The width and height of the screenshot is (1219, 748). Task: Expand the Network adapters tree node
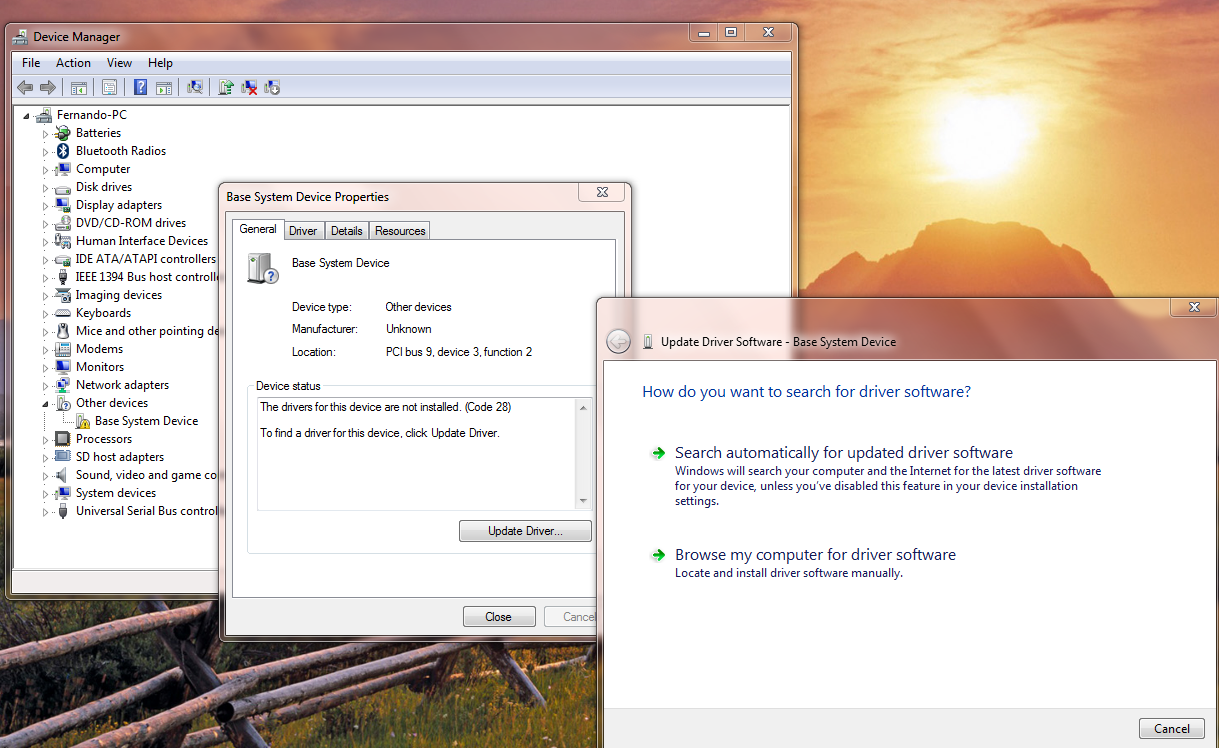tap(43, 384)
